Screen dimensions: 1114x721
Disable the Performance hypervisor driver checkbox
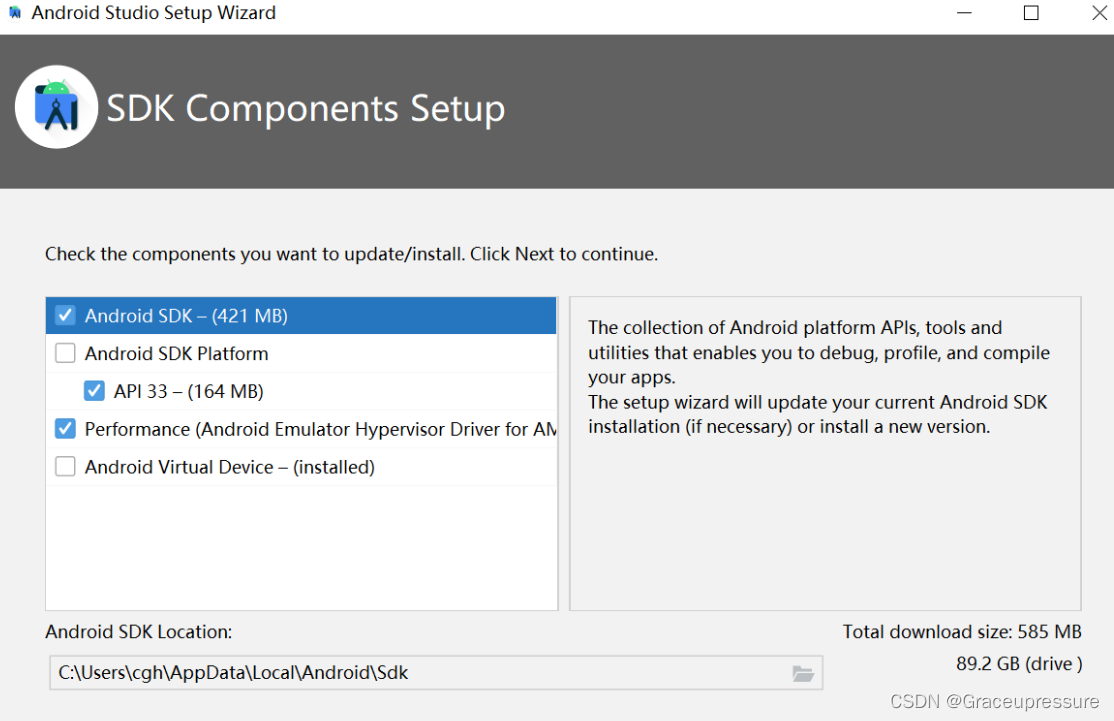65,428
